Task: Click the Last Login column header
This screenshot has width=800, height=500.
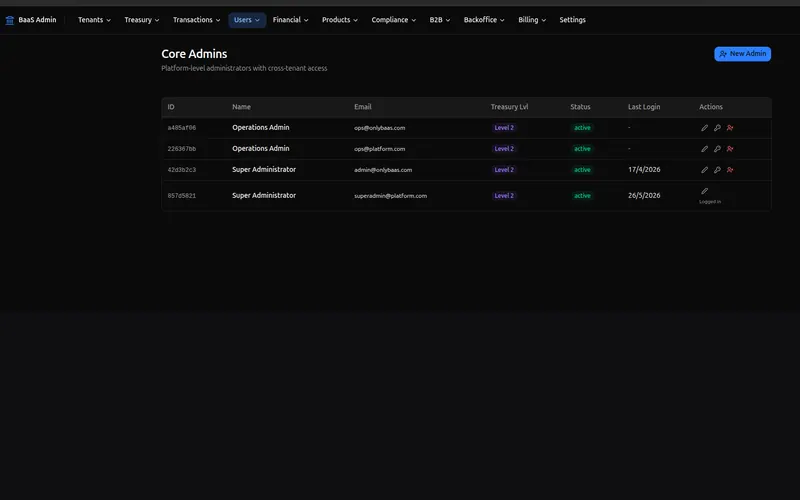Action: (644, 107)
